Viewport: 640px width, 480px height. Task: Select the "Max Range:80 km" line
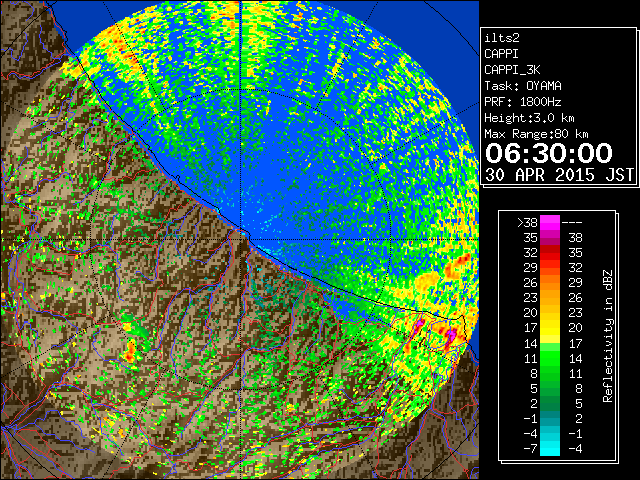point(536,134)
